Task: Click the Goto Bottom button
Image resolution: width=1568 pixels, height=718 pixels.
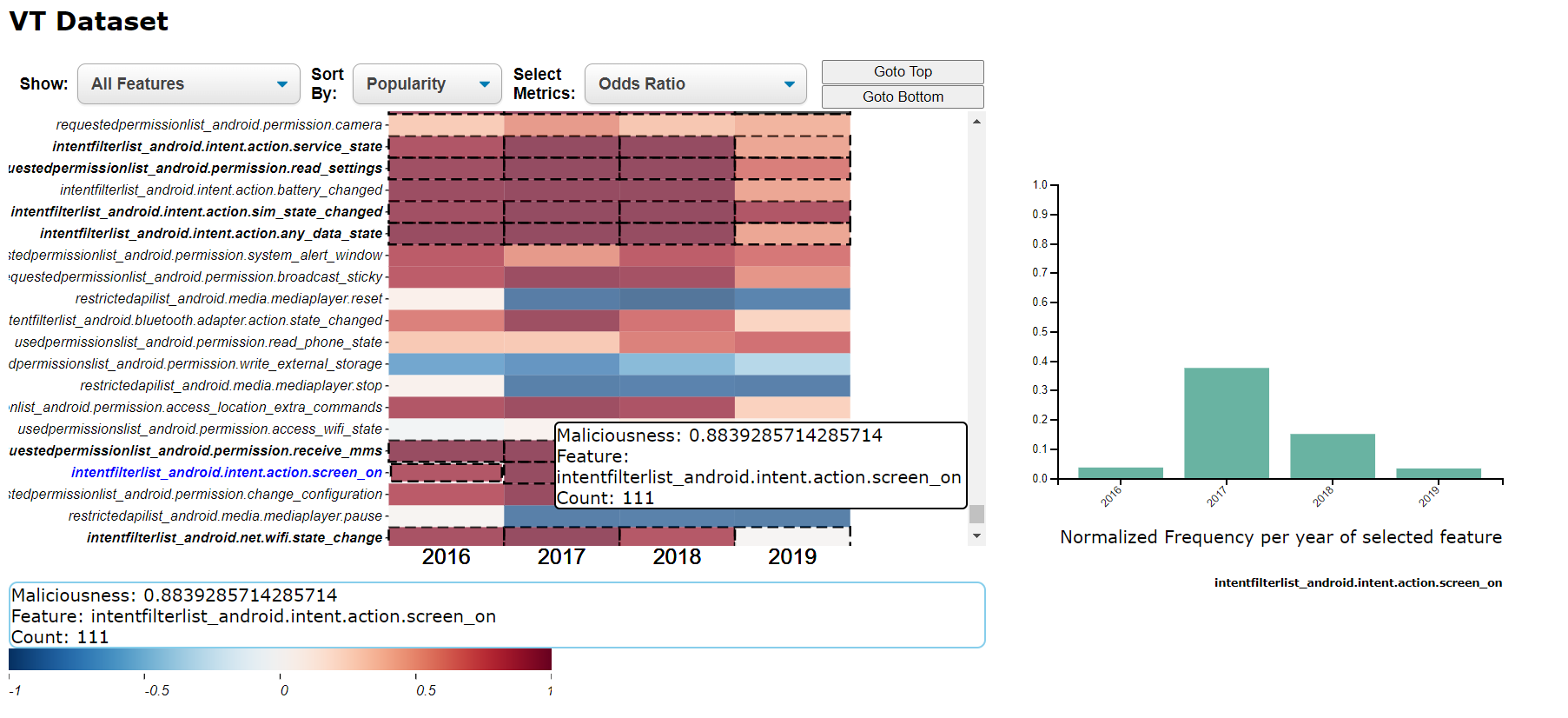Action: [x=903, y=97]
